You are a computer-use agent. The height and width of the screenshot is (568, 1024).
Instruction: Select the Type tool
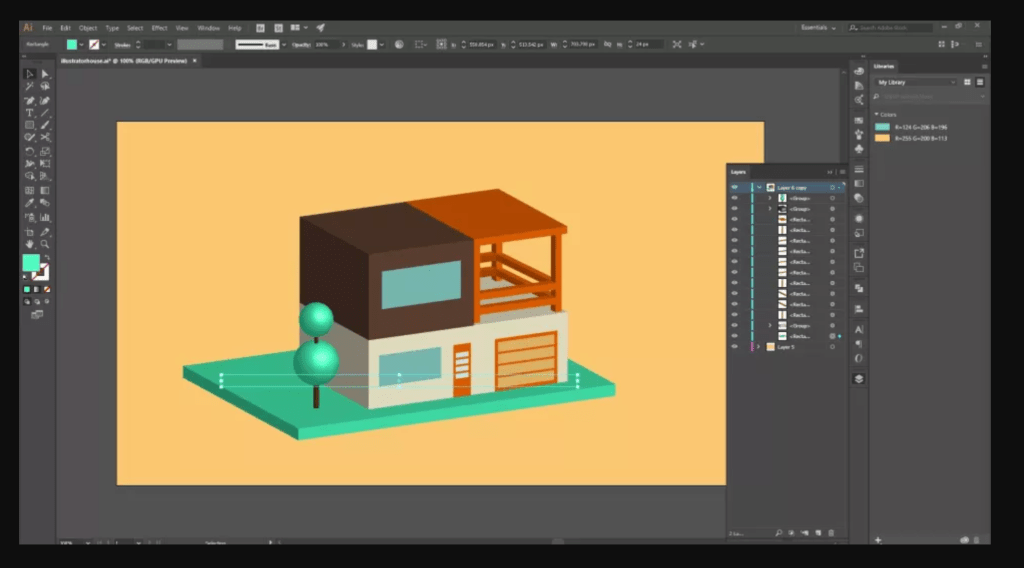[30, 113]
